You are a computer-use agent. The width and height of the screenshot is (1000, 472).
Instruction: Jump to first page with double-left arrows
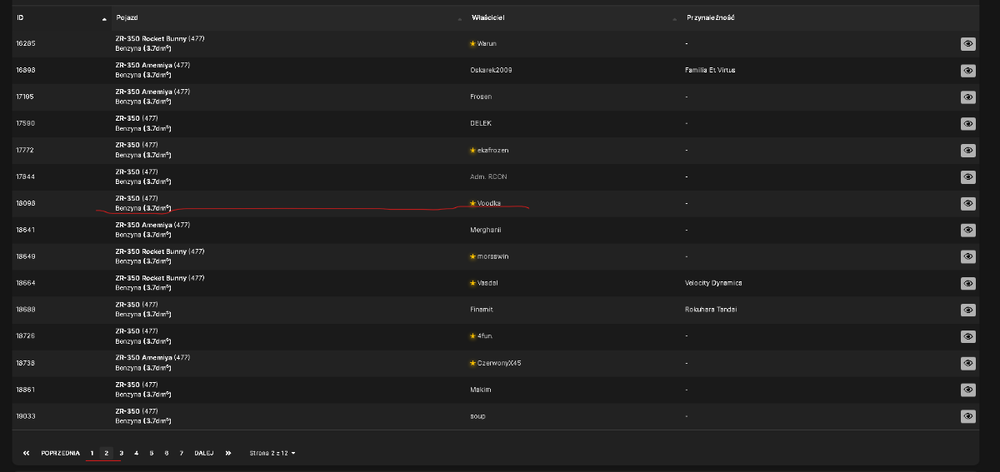click(x=26, y=453)
